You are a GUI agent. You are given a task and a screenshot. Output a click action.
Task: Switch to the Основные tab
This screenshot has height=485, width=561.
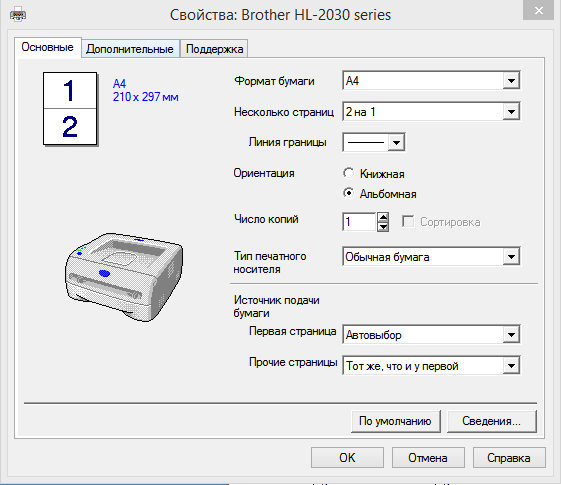tap(48, 47)
